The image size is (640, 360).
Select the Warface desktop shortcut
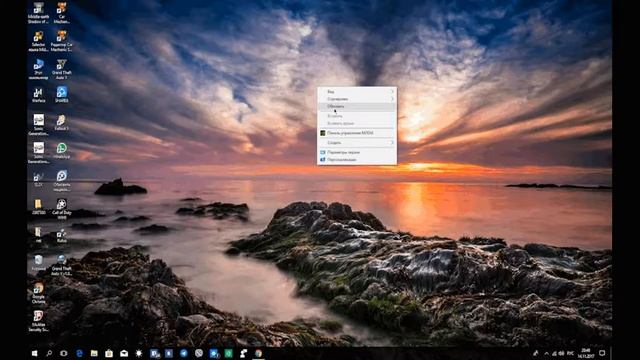(38, 95)
